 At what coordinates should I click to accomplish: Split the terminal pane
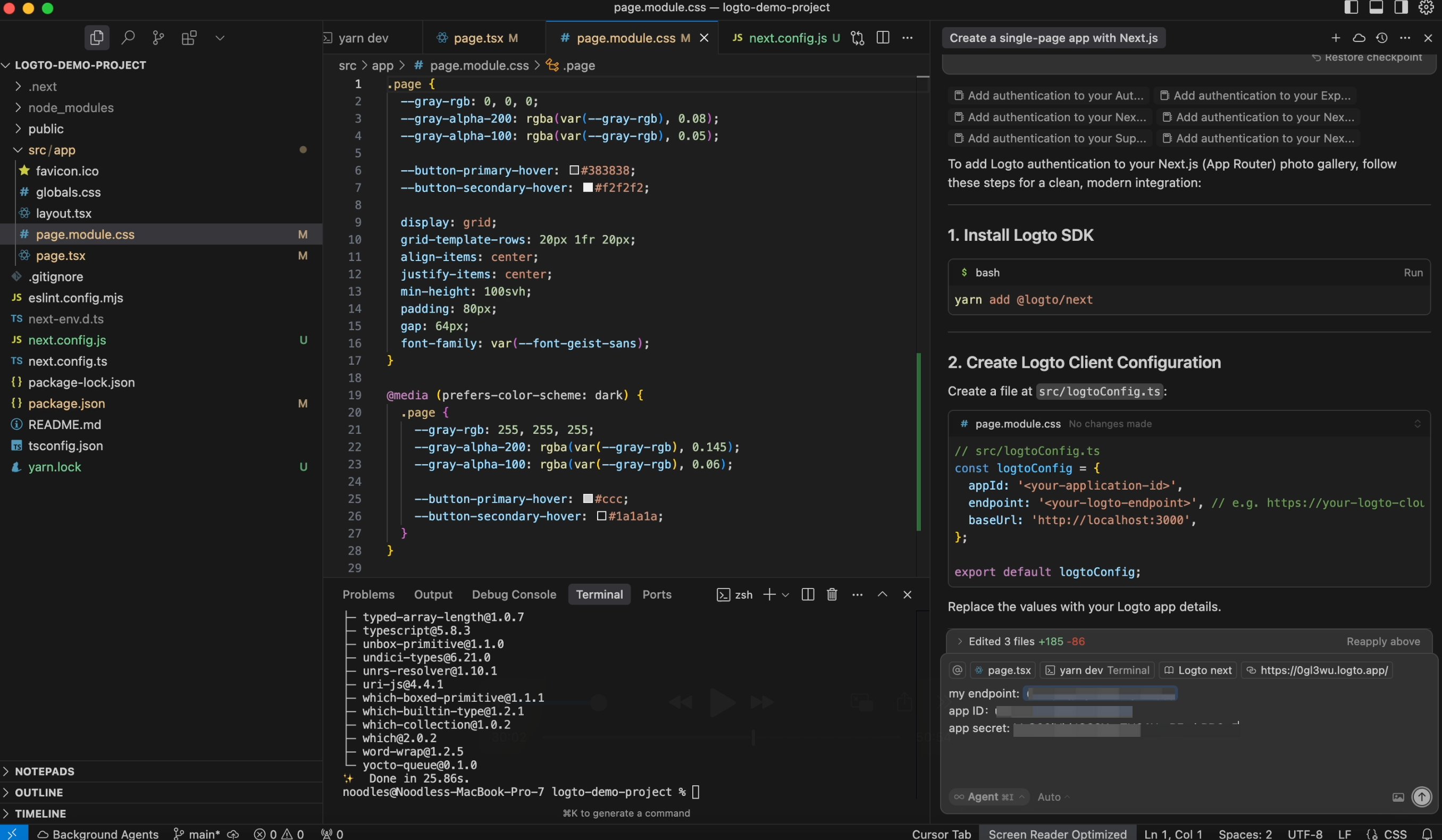(x=808, y=594)
